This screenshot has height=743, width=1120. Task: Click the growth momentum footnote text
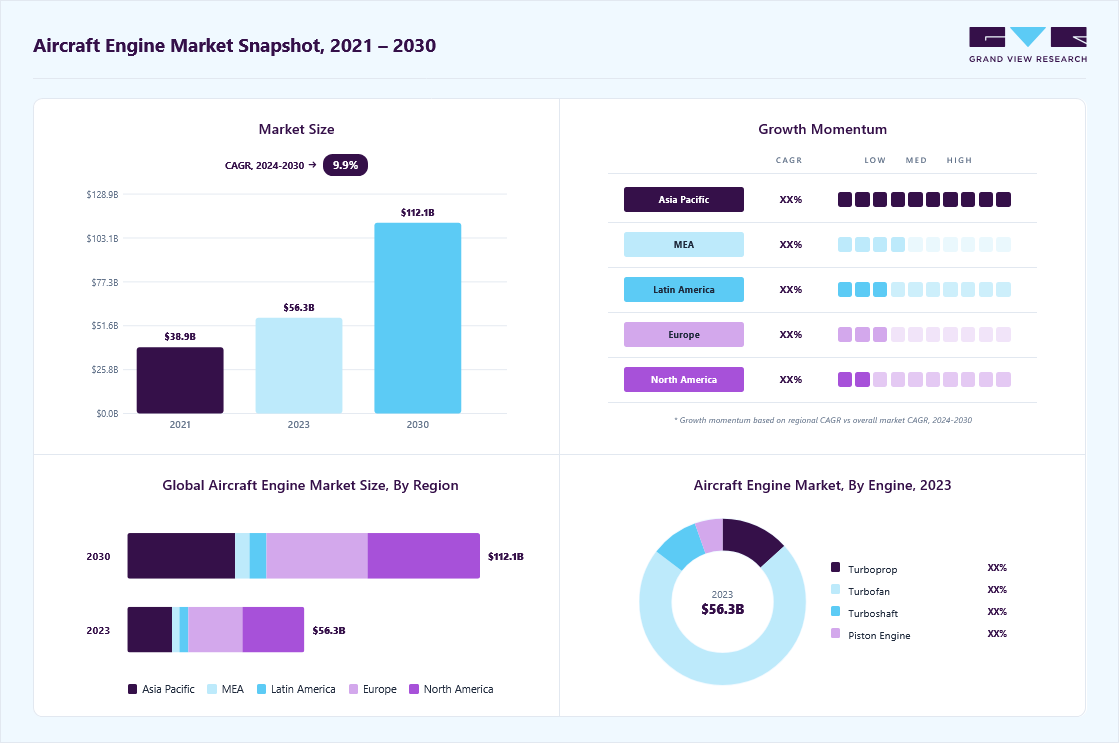823,420
